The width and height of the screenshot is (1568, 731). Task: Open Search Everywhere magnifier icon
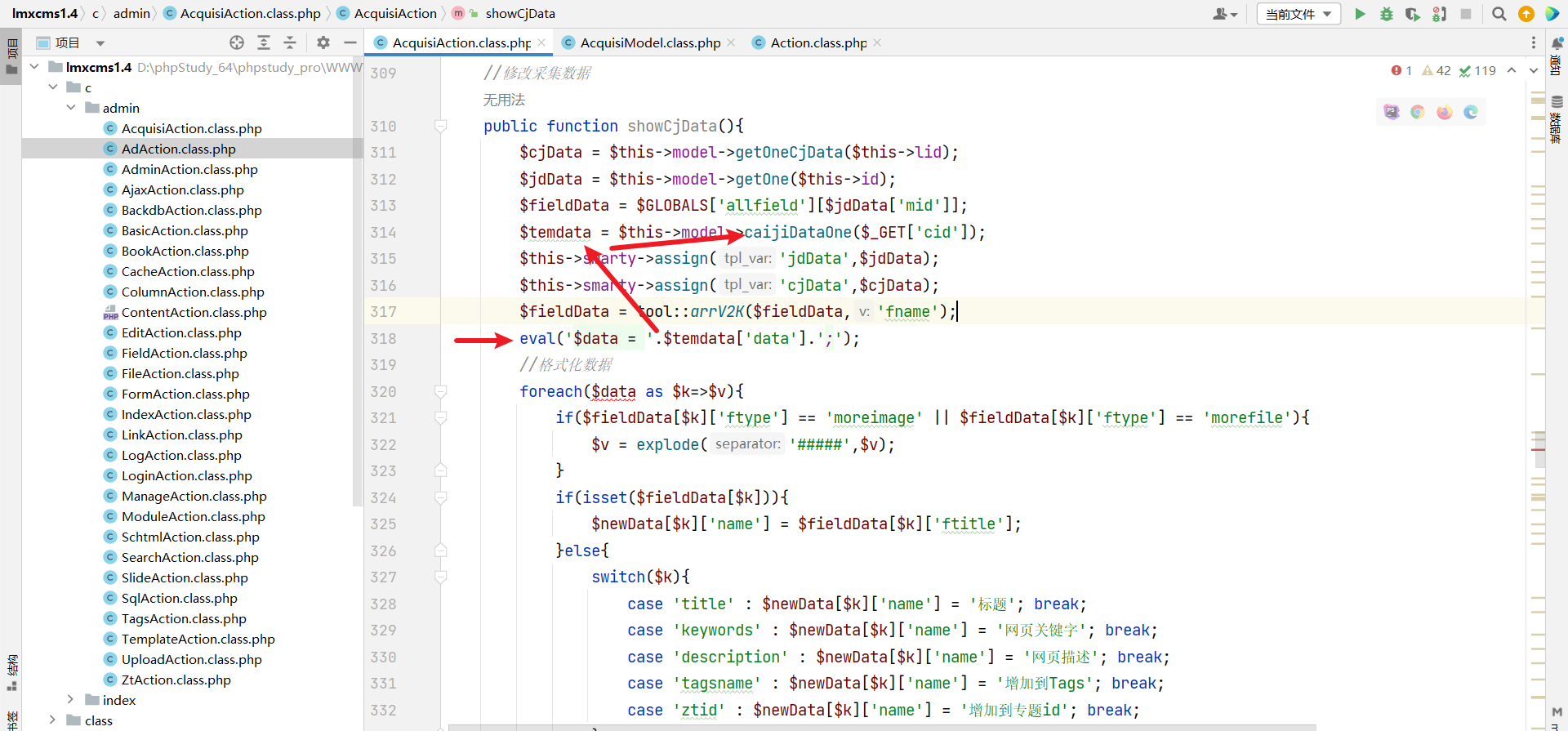click(1499, 14)
